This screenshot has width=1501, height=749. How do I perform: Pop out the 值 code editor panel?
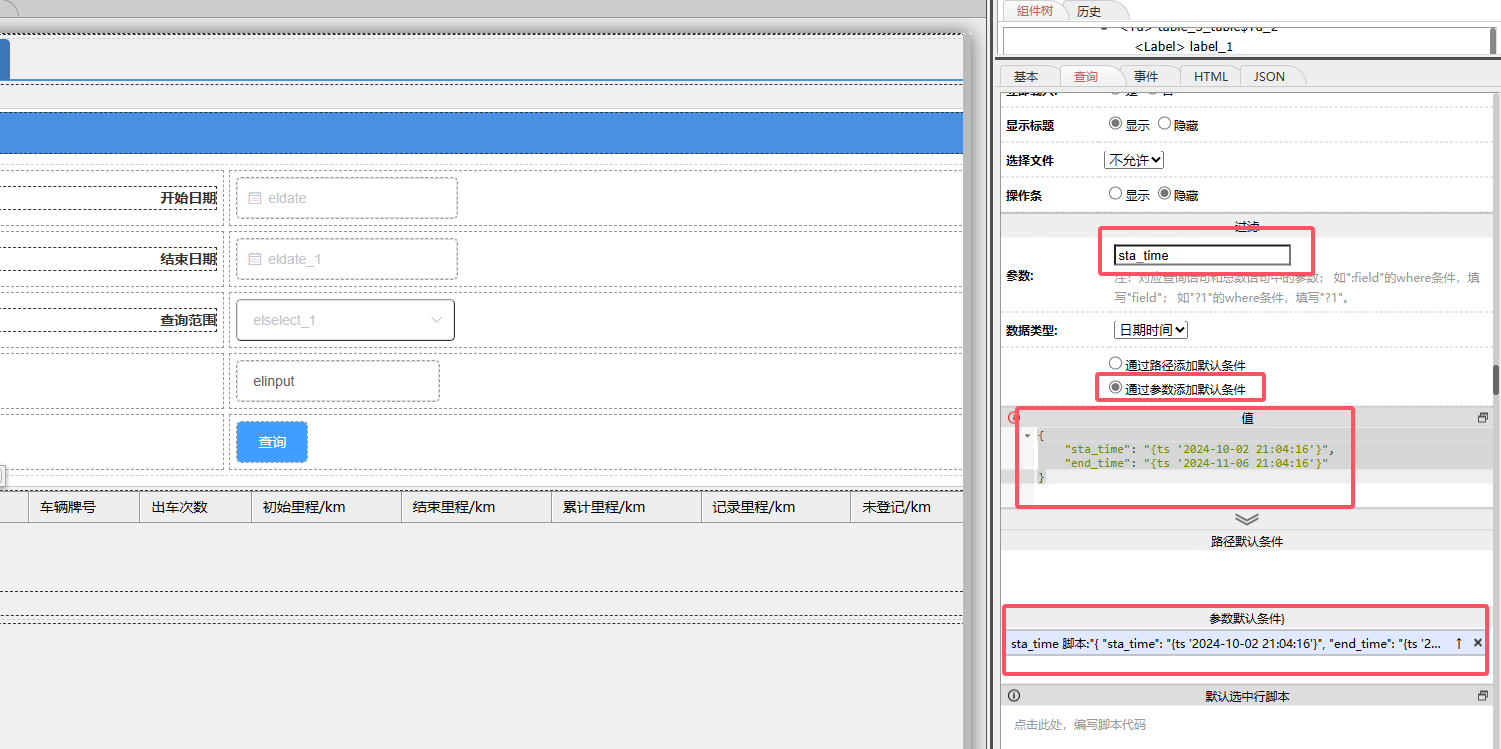(1482, 417)
